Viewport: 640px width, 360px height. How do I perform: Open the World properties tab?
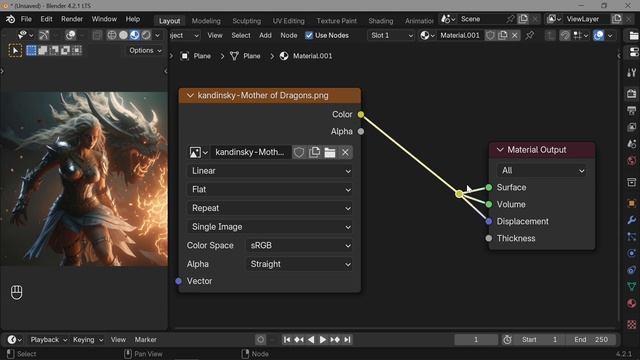631,160
